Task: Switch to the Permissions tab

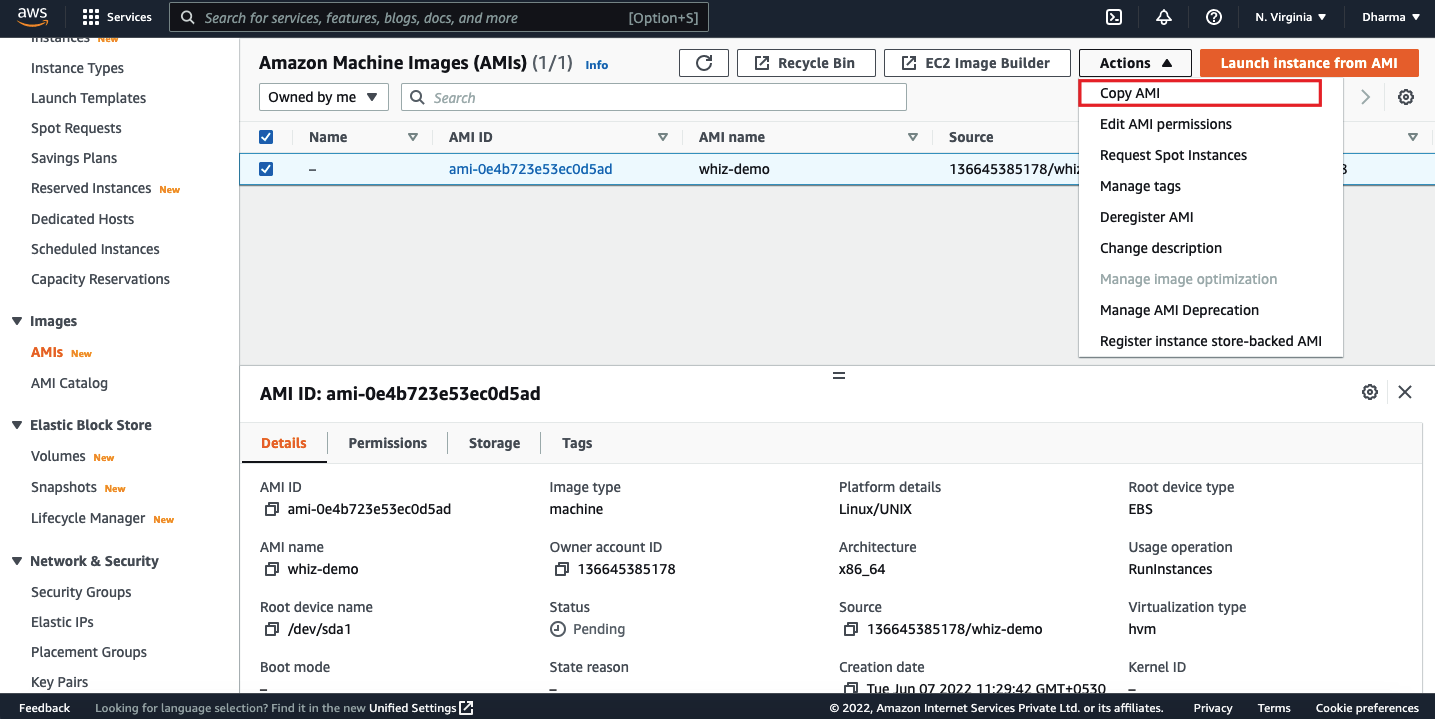Action: pyautogui.click(x=387, y=443)
